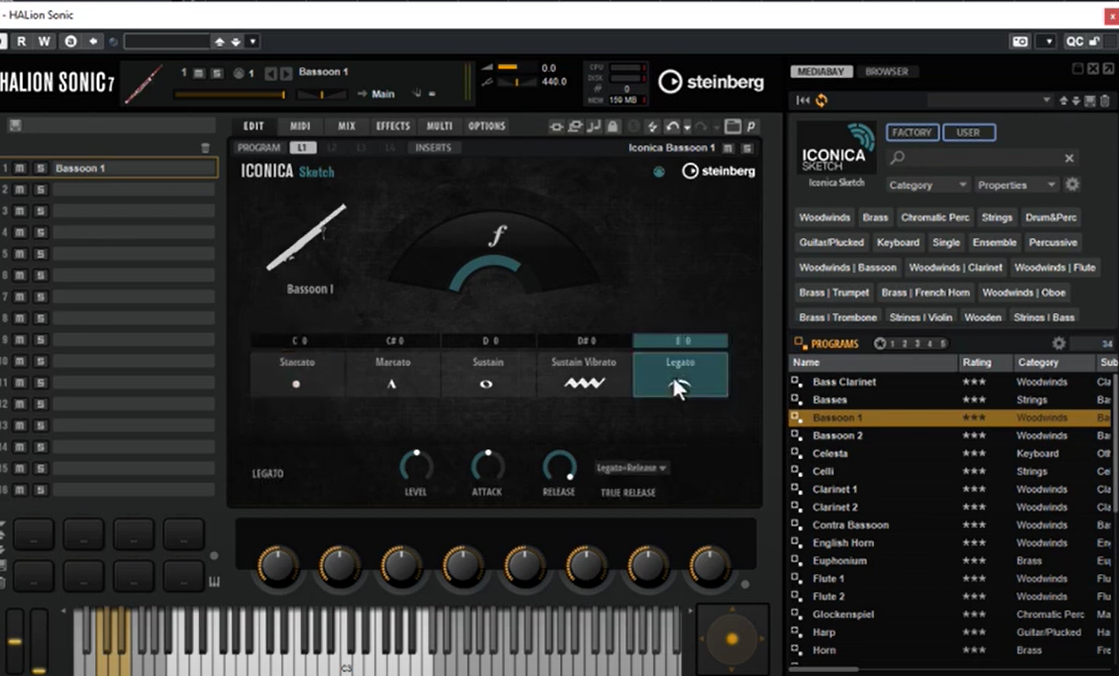Viewport: 1119px width, 676px height.
Task: Click the P button in the edit toolbar
Action: coord(751,126)
